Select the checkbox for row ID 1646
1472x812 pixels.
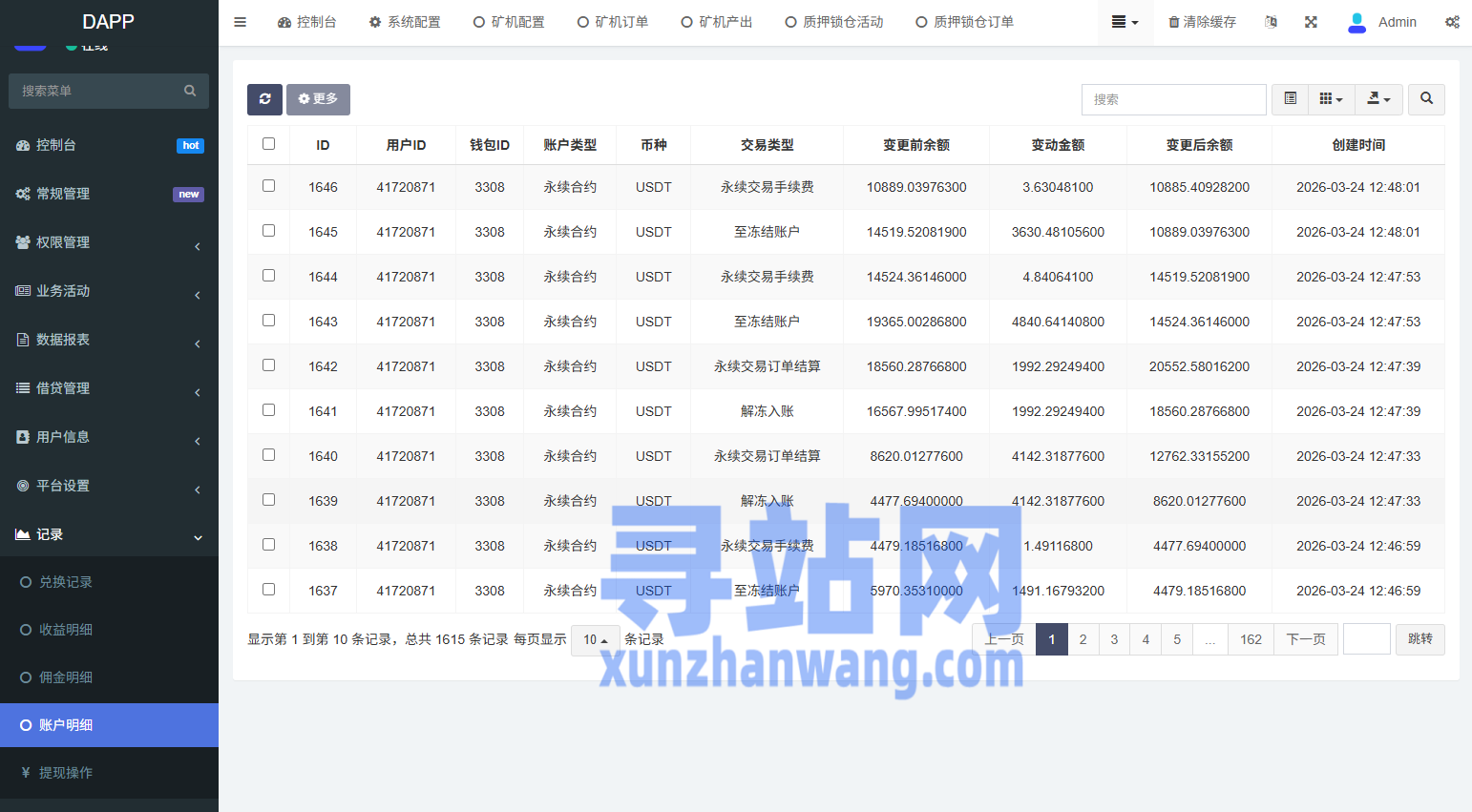268,186
